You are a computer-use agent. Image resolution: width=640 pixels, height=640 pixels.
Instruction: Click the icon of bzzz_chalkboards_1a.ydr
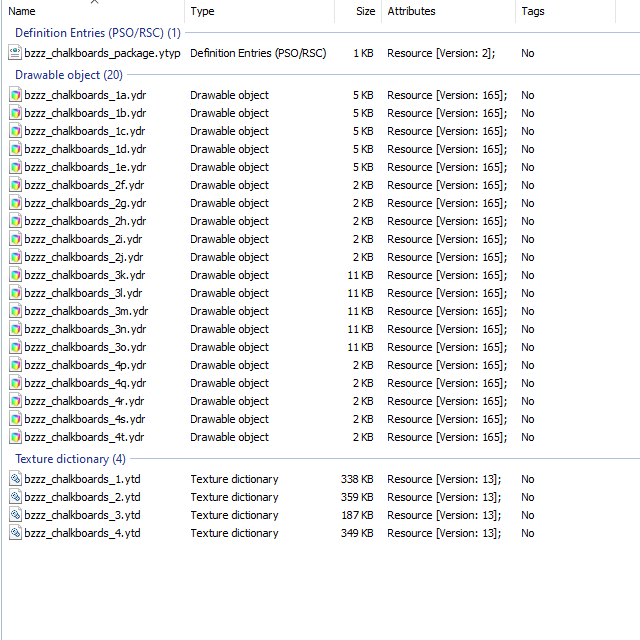point(15,95)
